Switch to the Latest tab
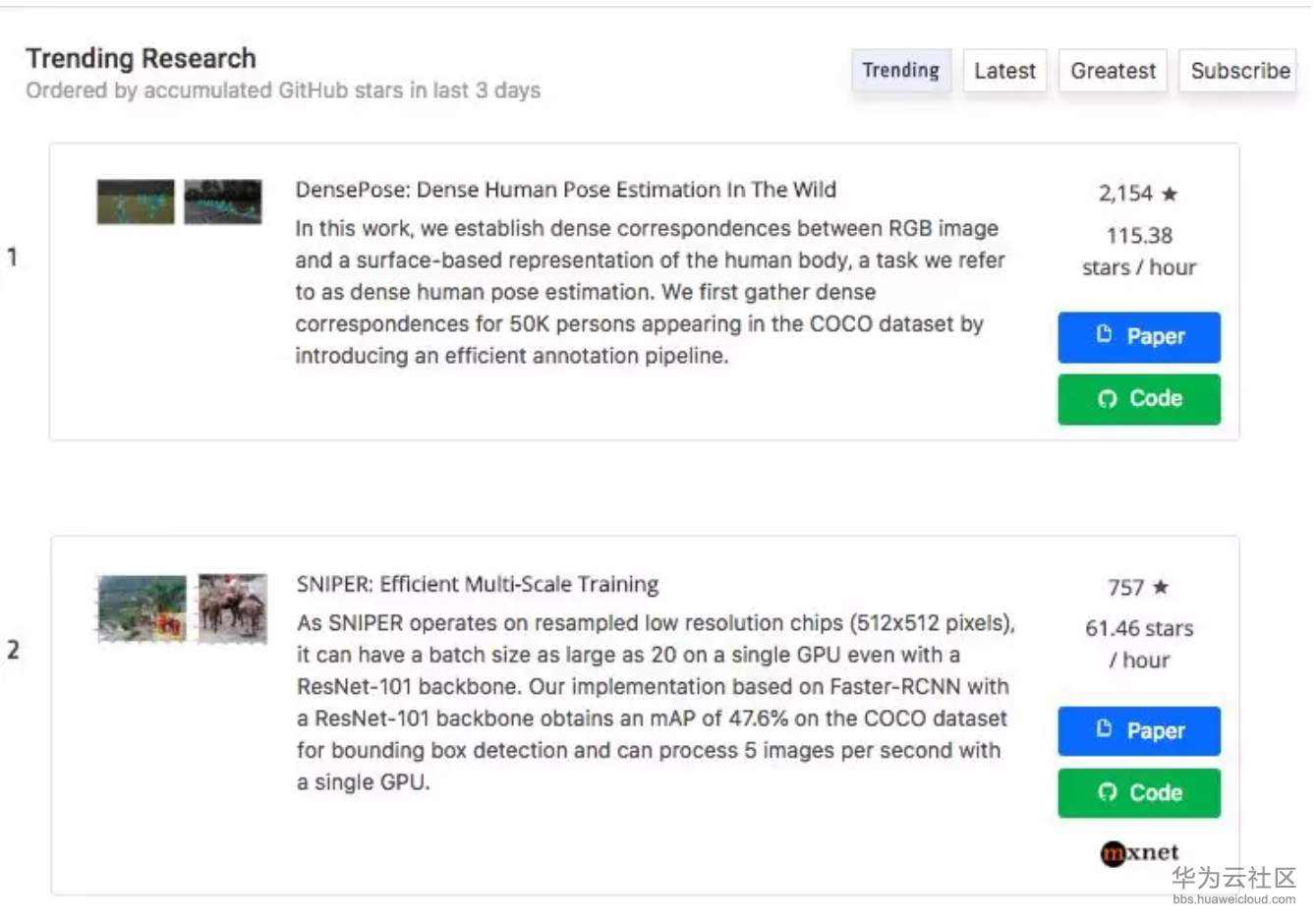The height and width of the screenshot is (924, 1316). click(1004, 71)
